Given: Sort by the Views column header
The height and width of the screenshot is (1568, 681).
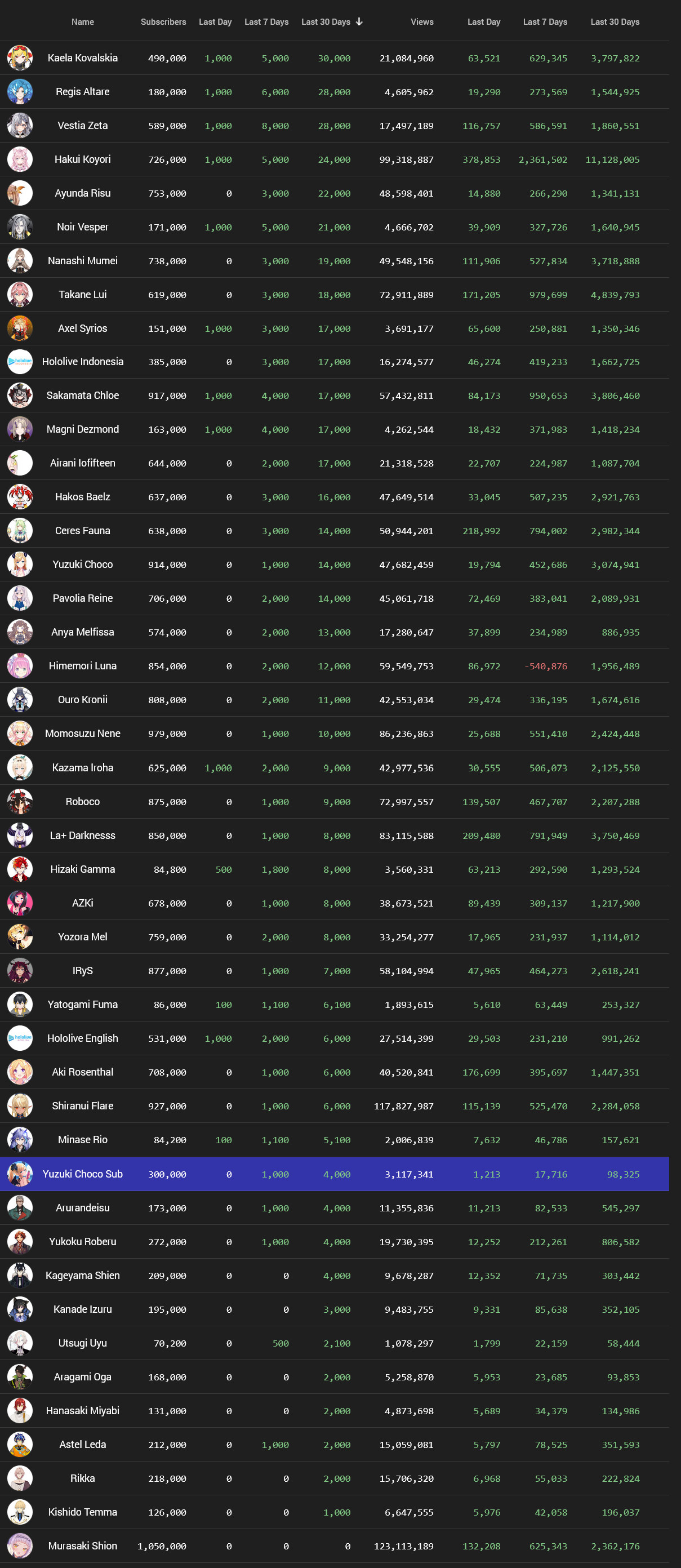Looking at the screenshot, I should pyautogui.click(x=422, y=22).
